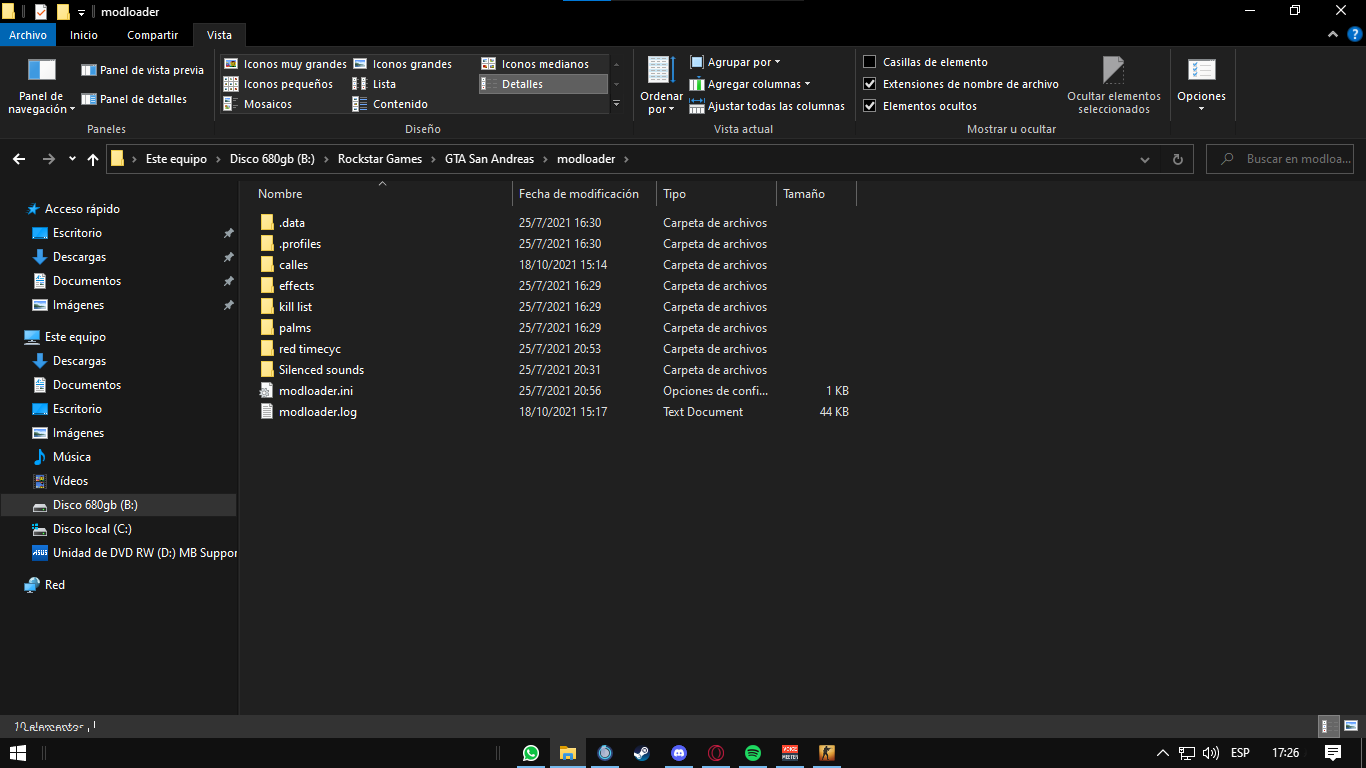Select the .data folder
Viewport: 1366px width, 768px height.
tap(292, 223)
